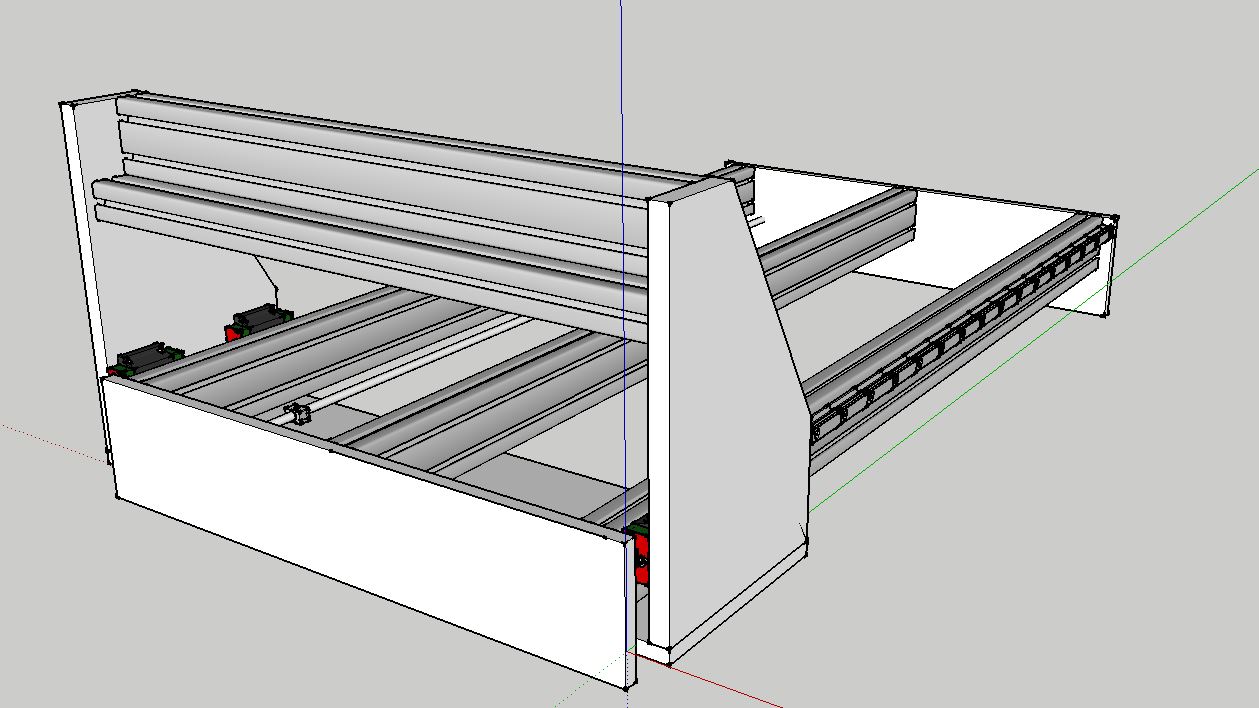Click the small white ballscrew nut bracket
Viewport: 1259px width, 708px height.
pyautogui.click(x=298, y=412)
